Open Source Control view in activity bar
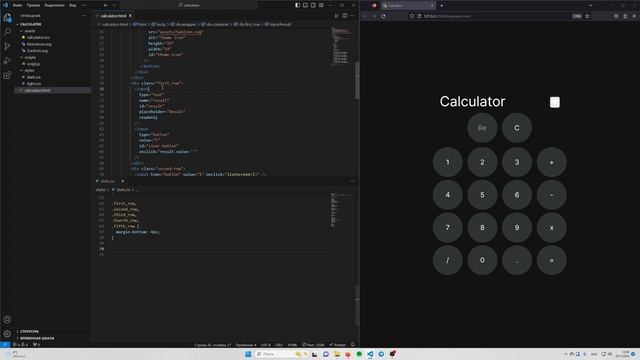The image size is (640, 360). [7, 46]
